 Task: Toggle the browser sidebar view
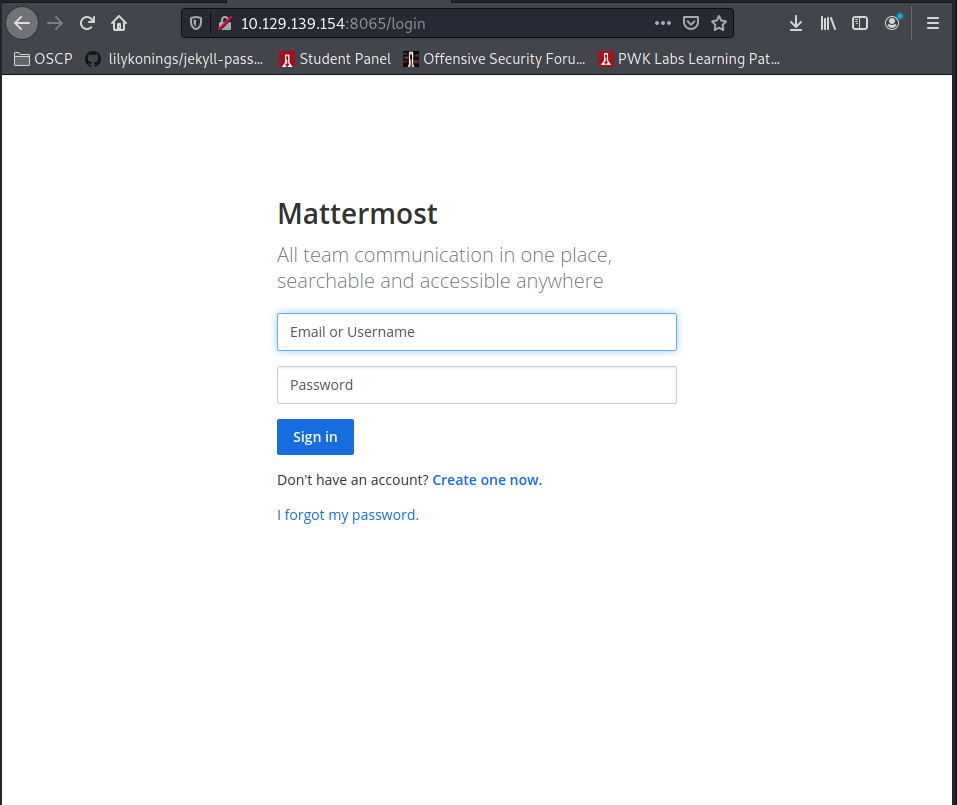tap(860, 23)
